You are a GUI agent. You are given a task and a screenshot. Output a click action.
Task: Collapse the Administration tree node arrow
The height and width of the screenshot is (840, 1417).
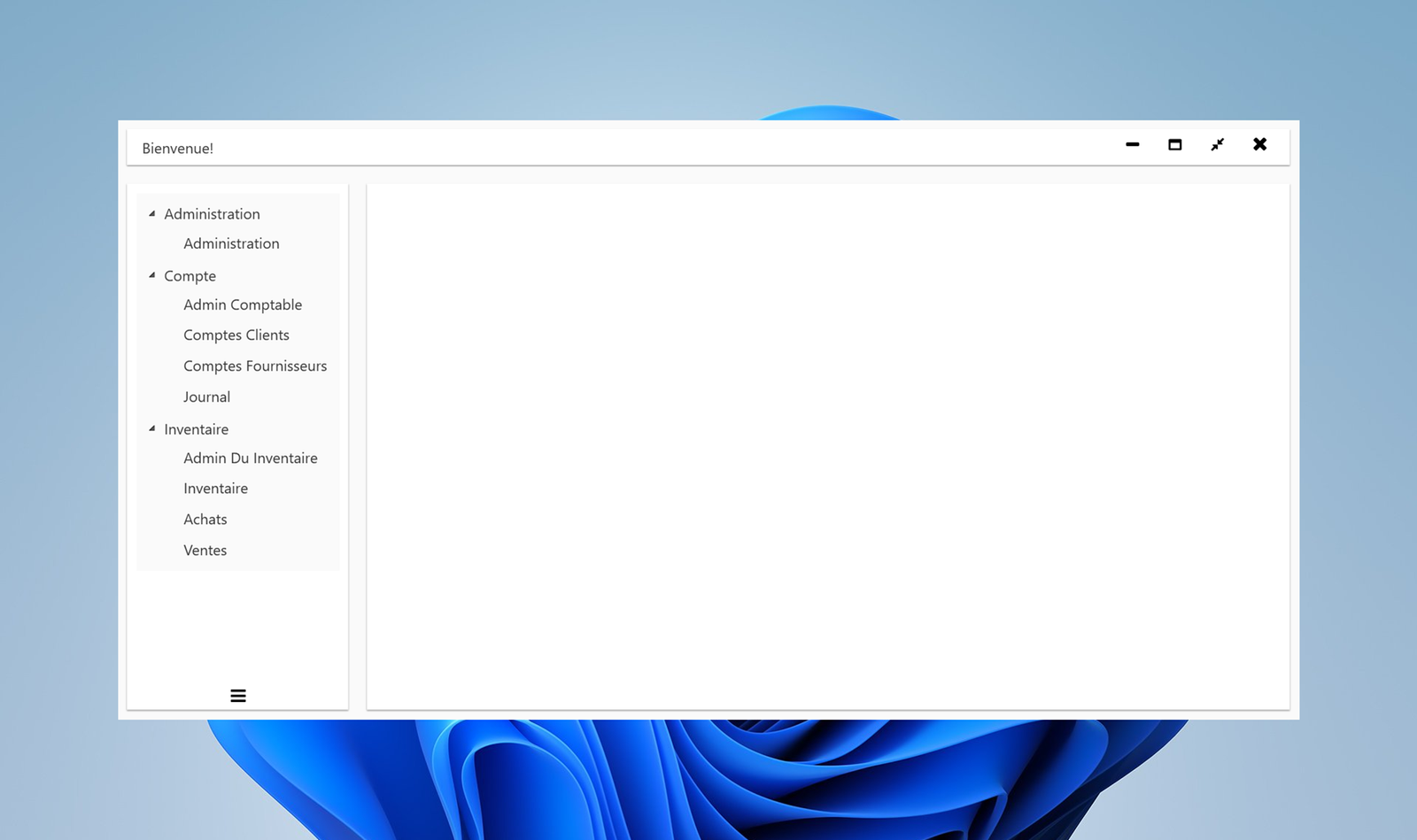point(152,214)
